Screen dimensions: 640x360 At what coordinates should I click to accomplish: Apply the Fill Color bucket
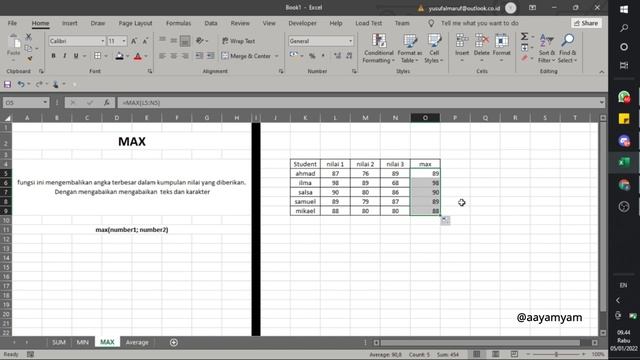pyautogui.click(x=119, y=56)
